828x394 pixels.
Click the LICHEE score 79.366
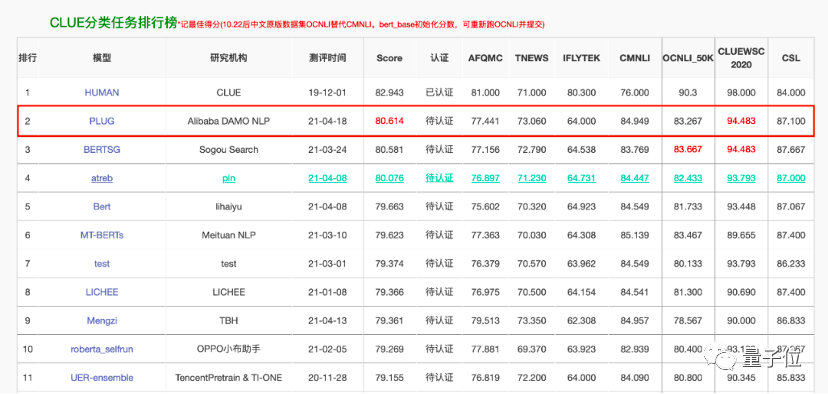[x=390, y=292]
